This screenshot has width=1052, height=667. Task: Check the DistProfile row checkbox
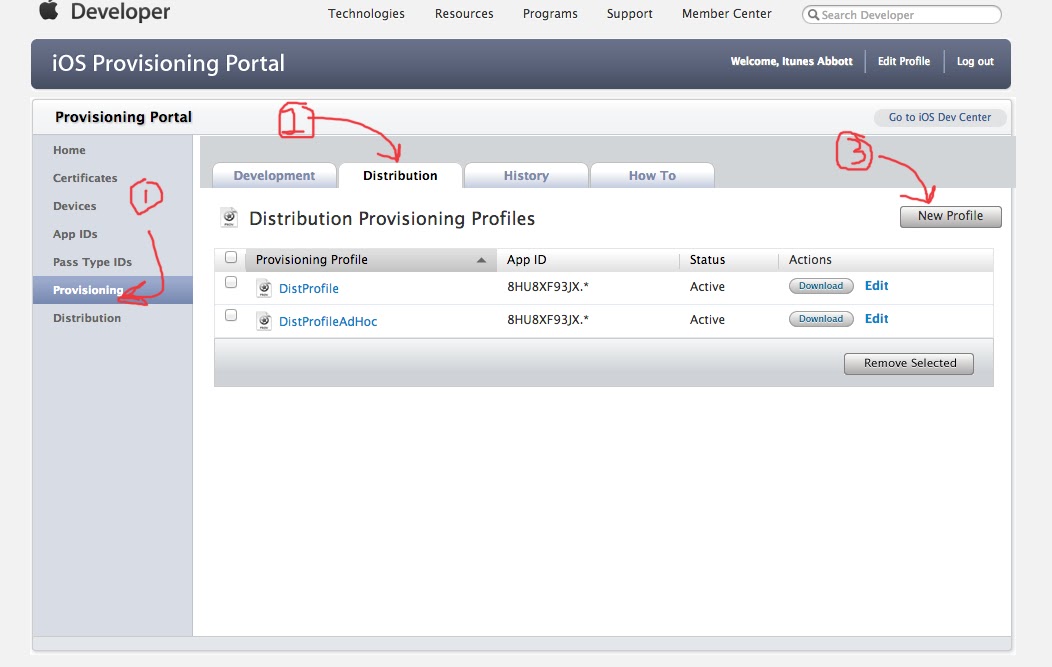coord(231,282)
